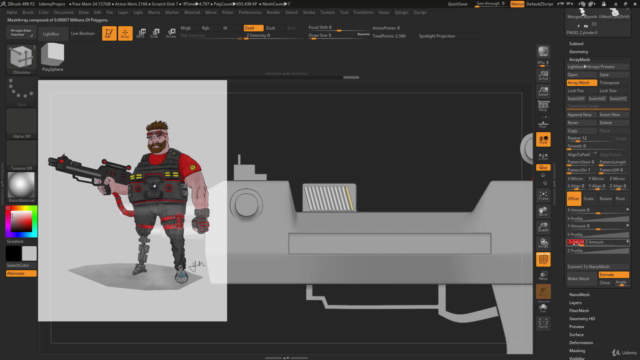Pick a hue in the color picker

coord(21,221)
